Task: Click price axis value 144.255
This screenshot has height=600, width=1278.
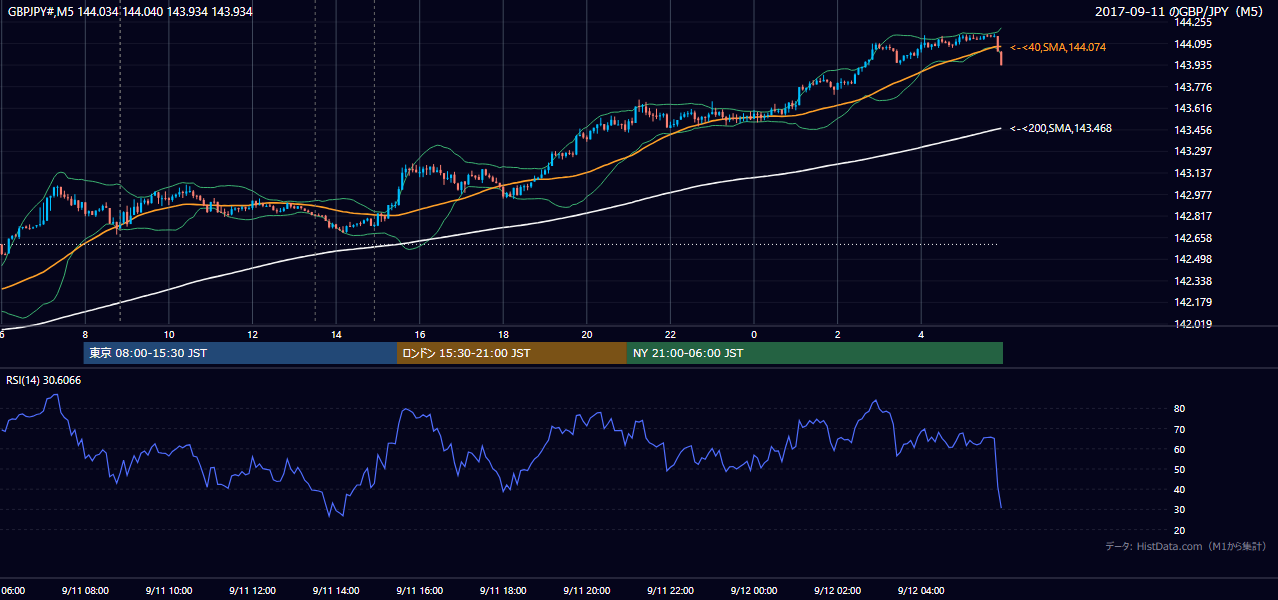Action: [1193, 22]
